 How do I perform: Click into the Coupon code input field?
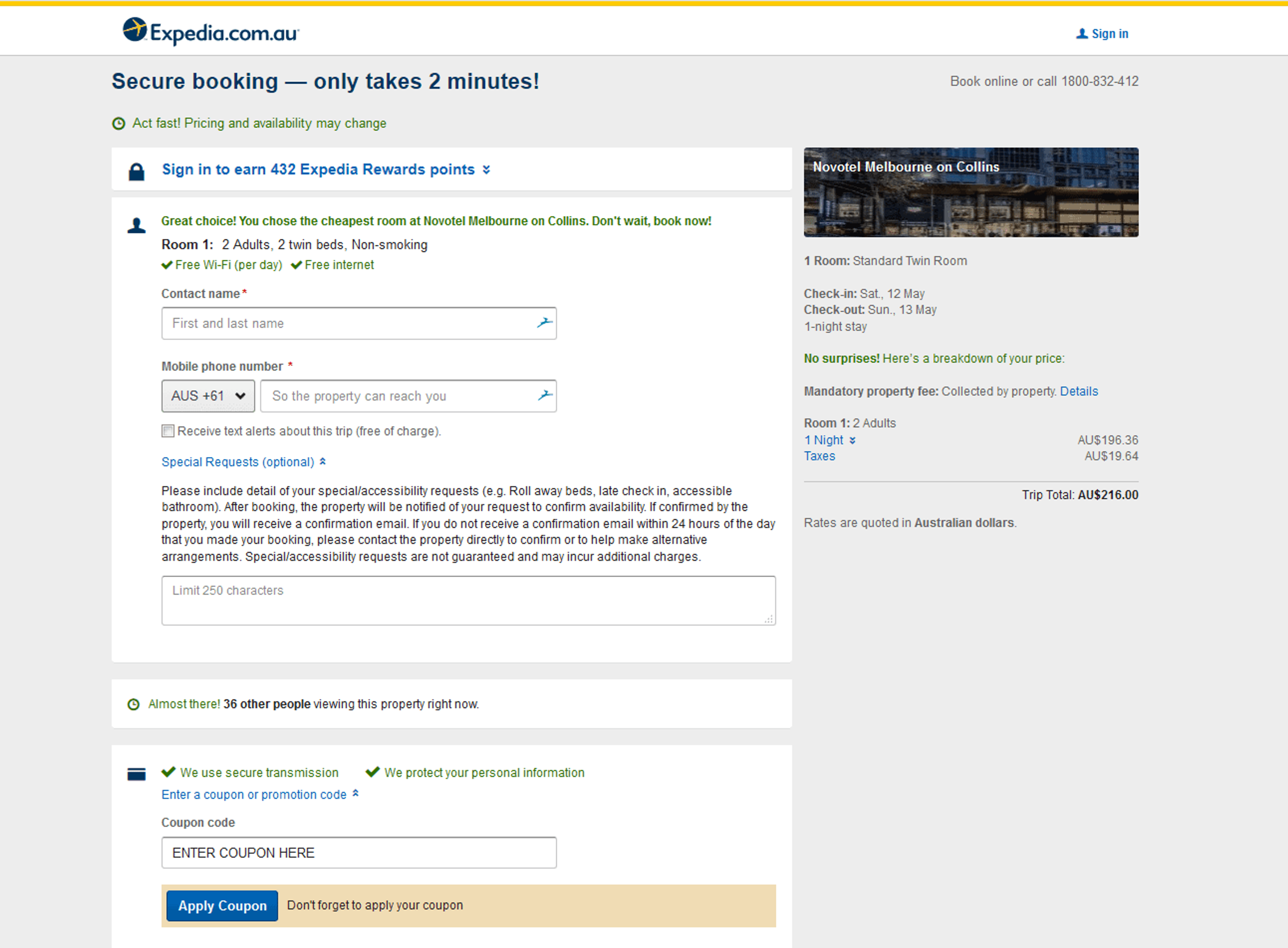coord(359,853)
